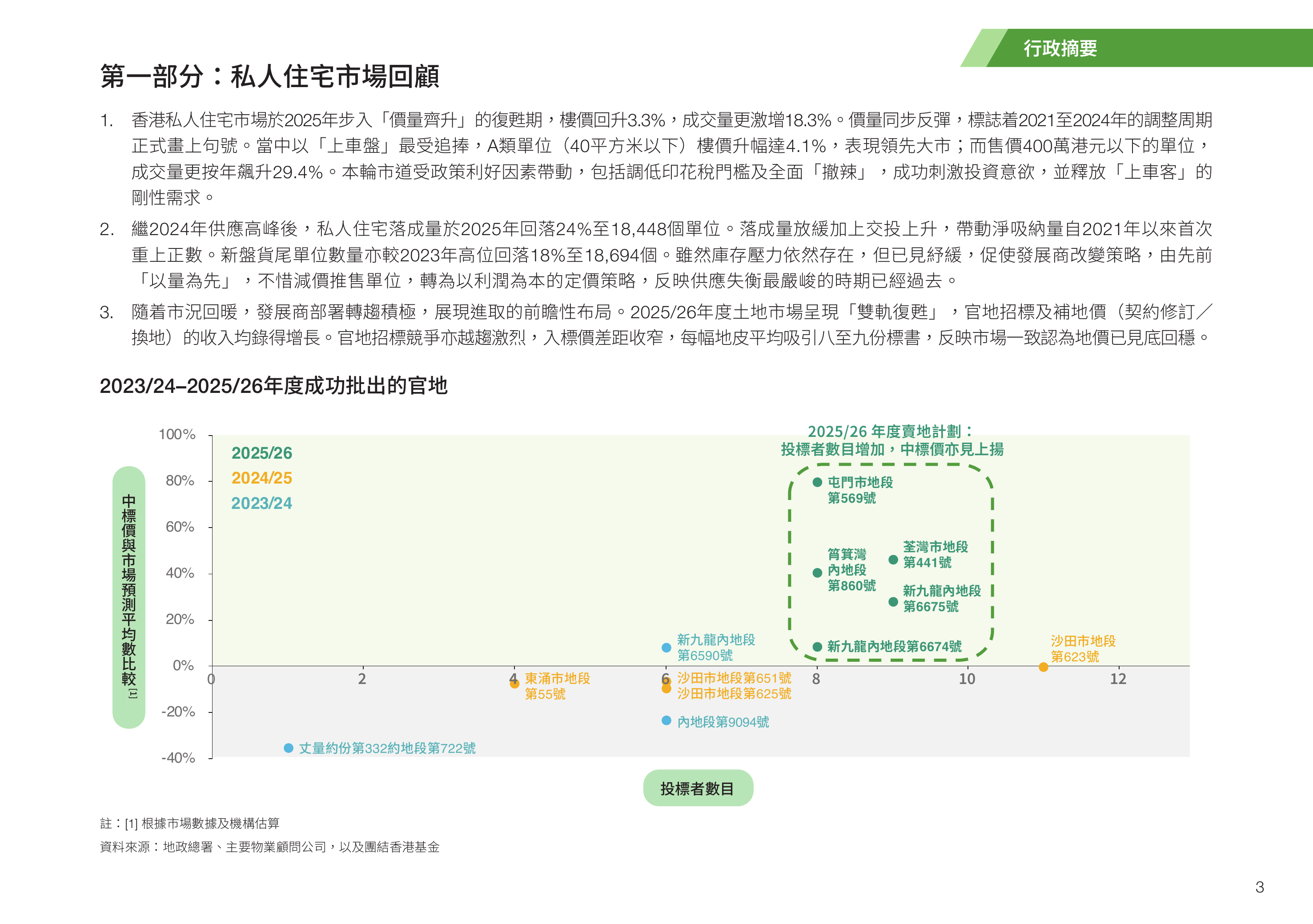The width and height of the screenshot is (1313, 924).
Task: Click the 2023/24 legend label
Action: tap(262, 503)
